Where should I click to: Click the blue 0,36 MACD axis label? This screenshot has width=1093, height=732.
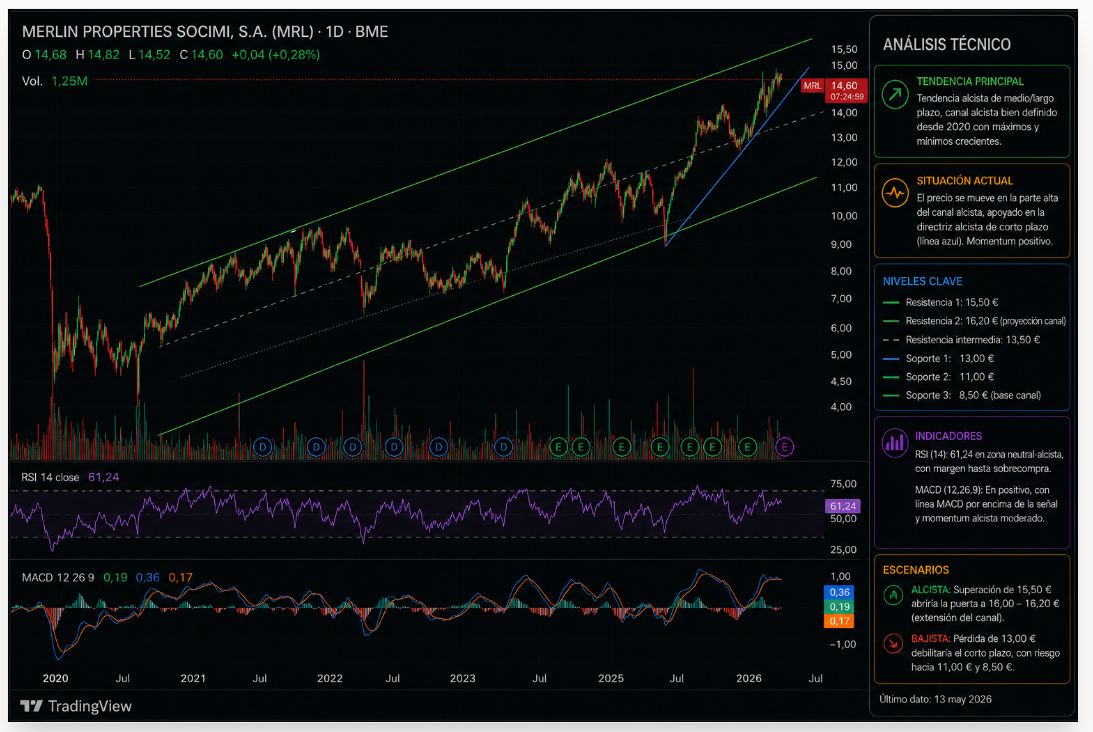(x=839, y=592)
